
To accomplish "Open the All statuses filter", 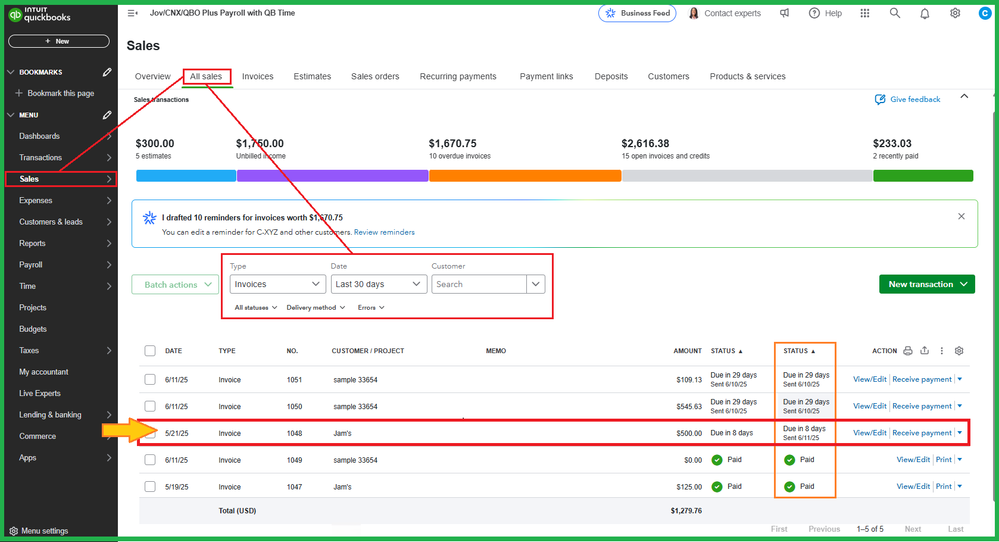I will pyautogui.click(x=255, y=308).
